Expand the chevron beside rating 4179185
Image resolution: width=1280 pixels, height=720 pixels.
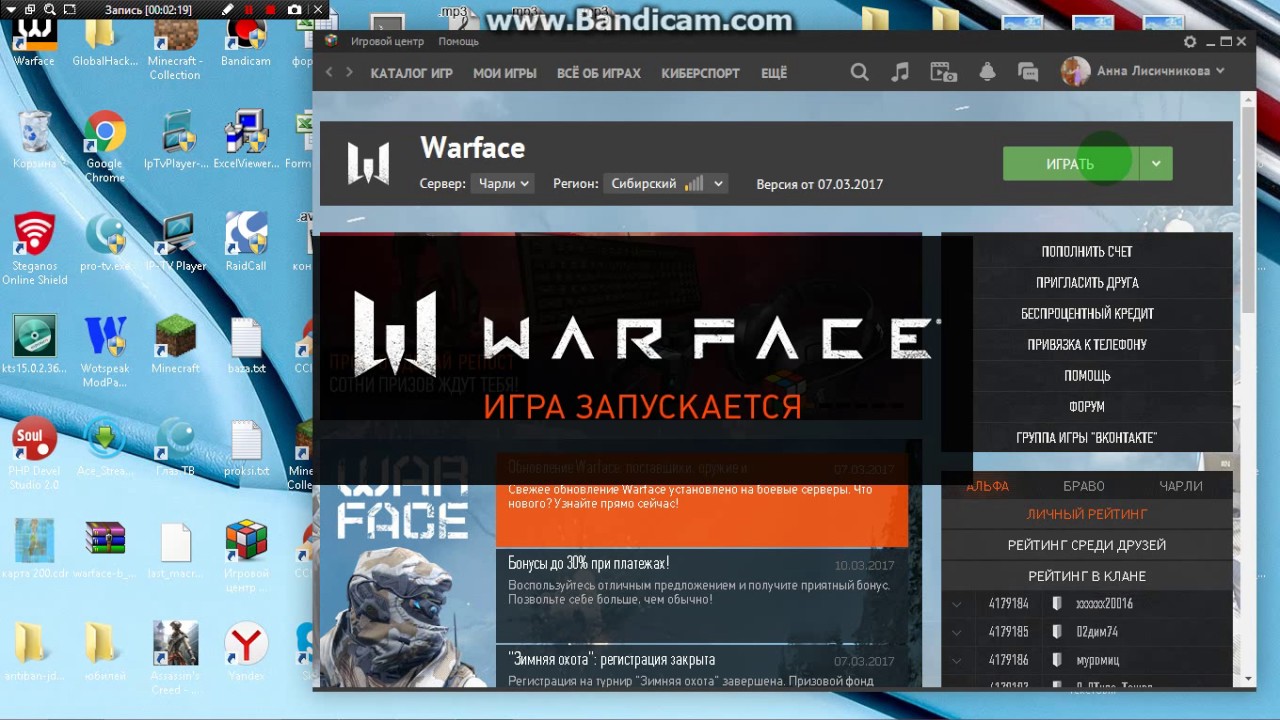pos(958,632)
